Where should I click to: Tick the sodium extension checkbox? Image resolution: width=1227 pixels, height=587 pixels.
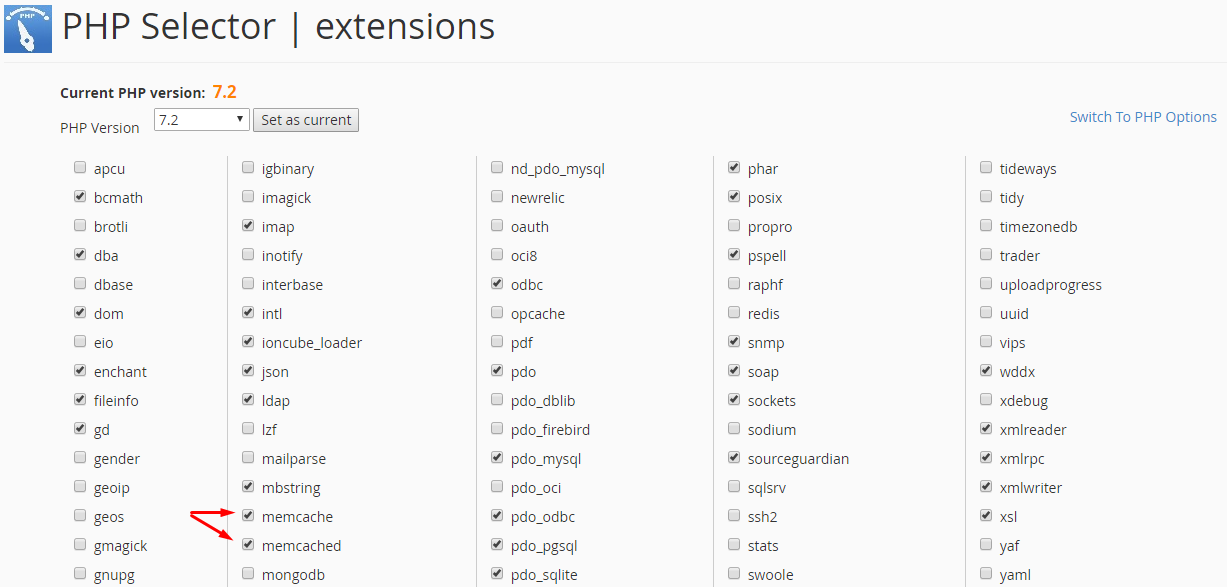pos(734,429)
